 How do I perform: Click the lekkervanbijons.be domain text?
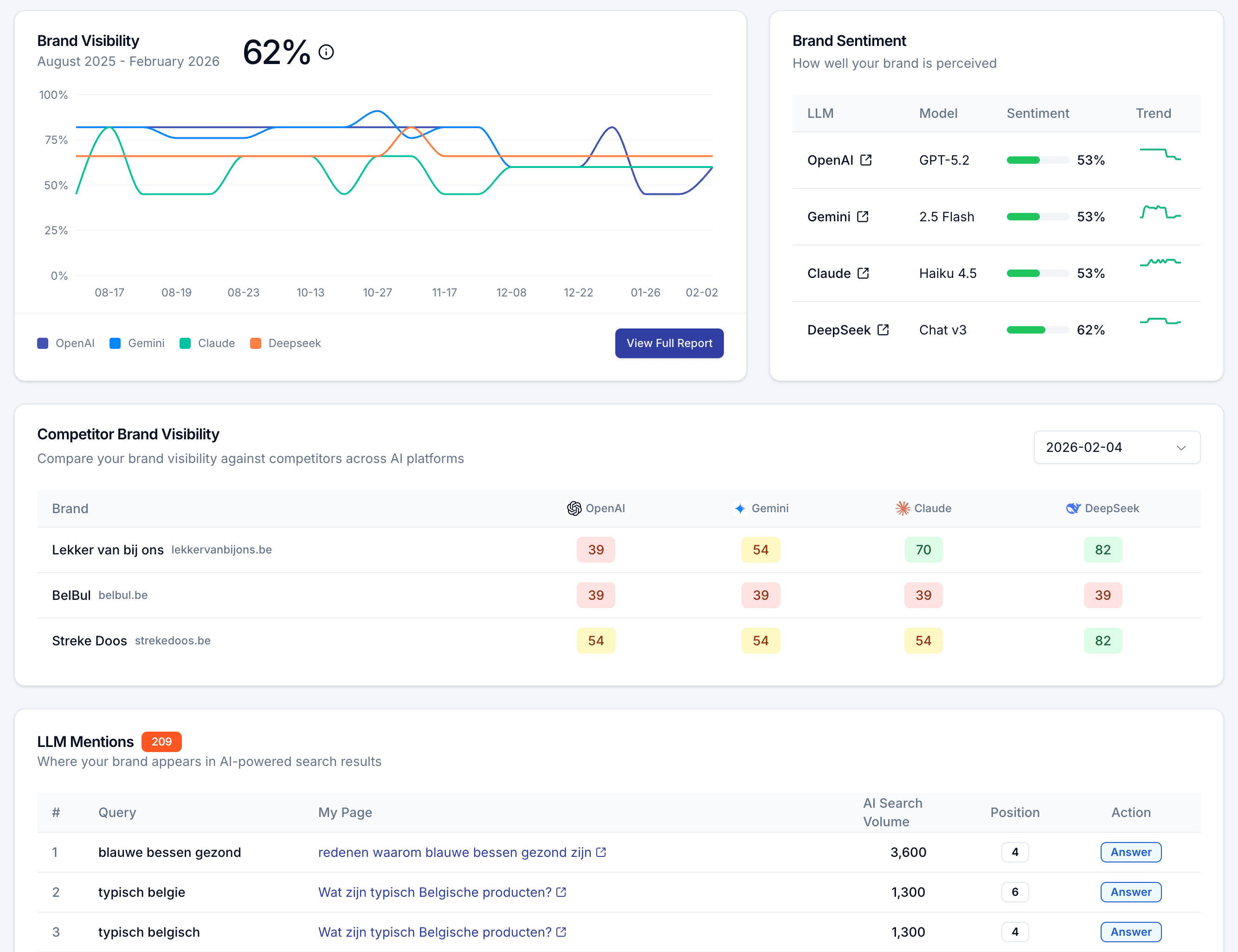coord(221,550)
